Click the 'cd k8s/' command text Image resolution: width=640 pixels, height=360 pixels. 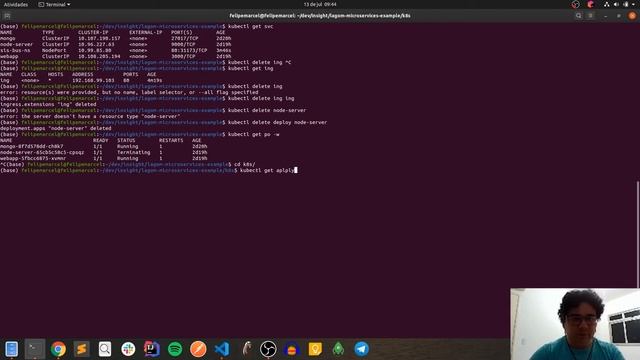point(244,164)
